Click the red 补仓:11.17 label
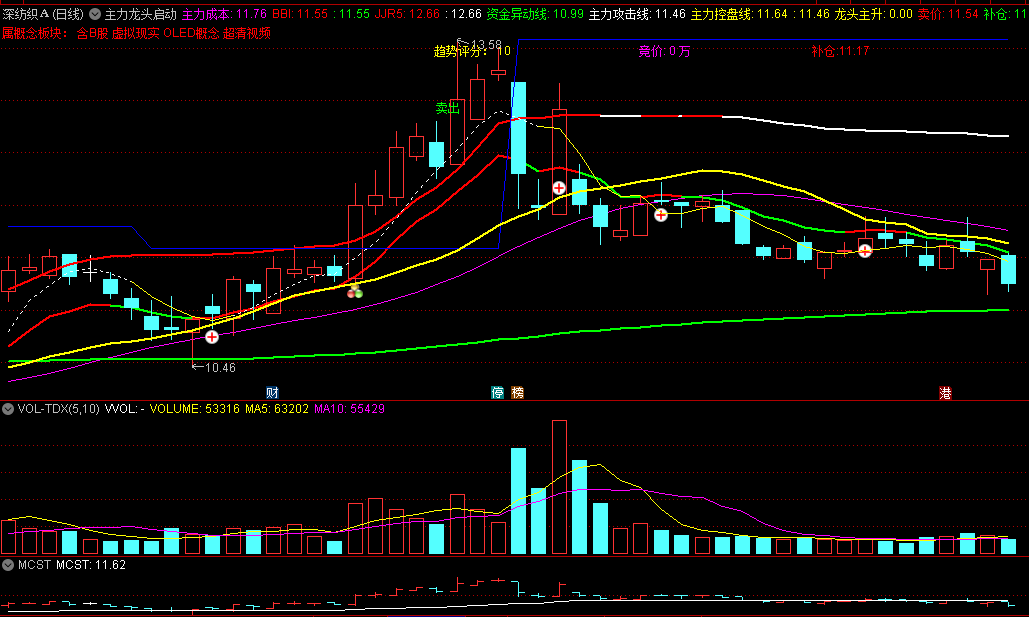1029x617 pixels. pyautogui.click(x=840, y=51)
